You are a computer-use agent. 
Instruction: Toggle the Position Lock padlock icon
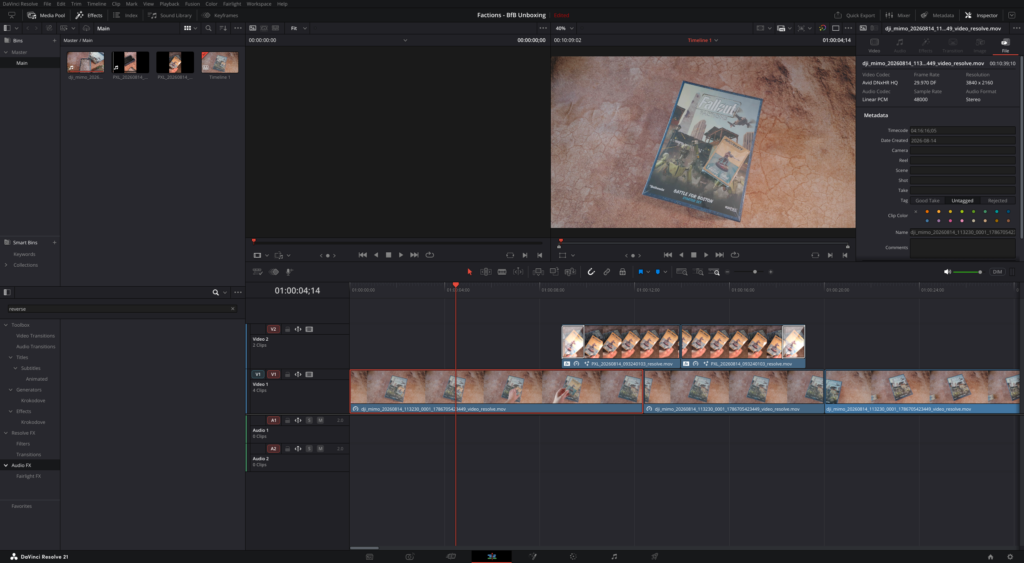622,272
